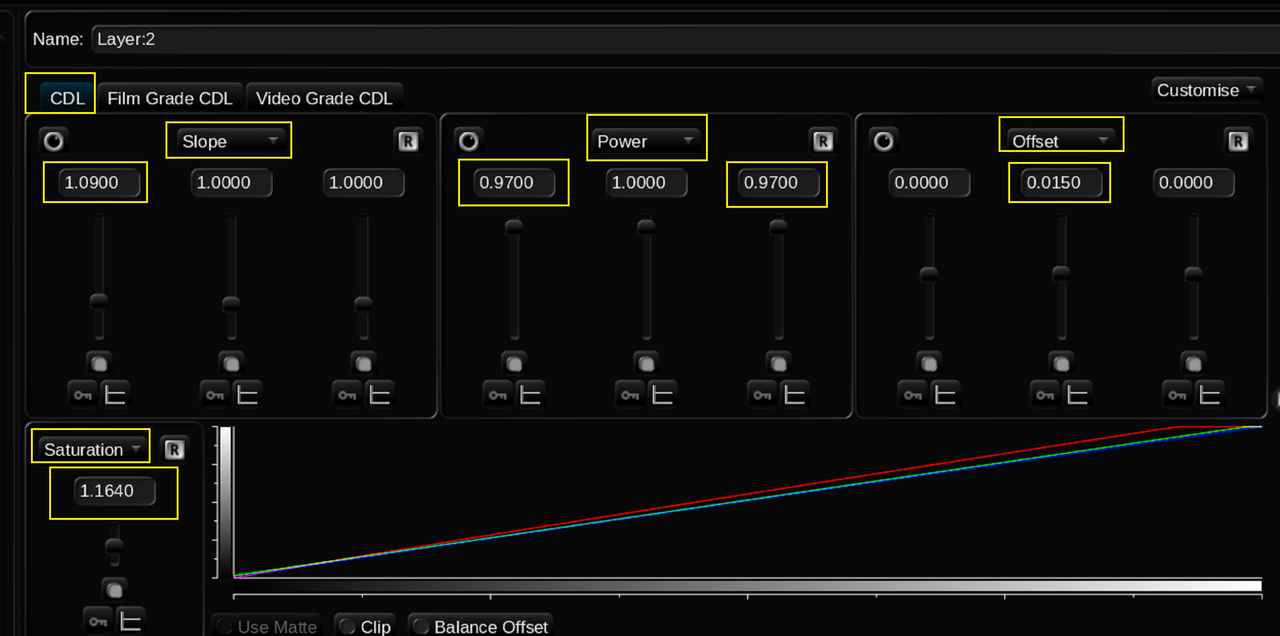Screen dimensions: 1280x636
Task: Open curve graph icon under Slope blue
Action: point(379,395)
